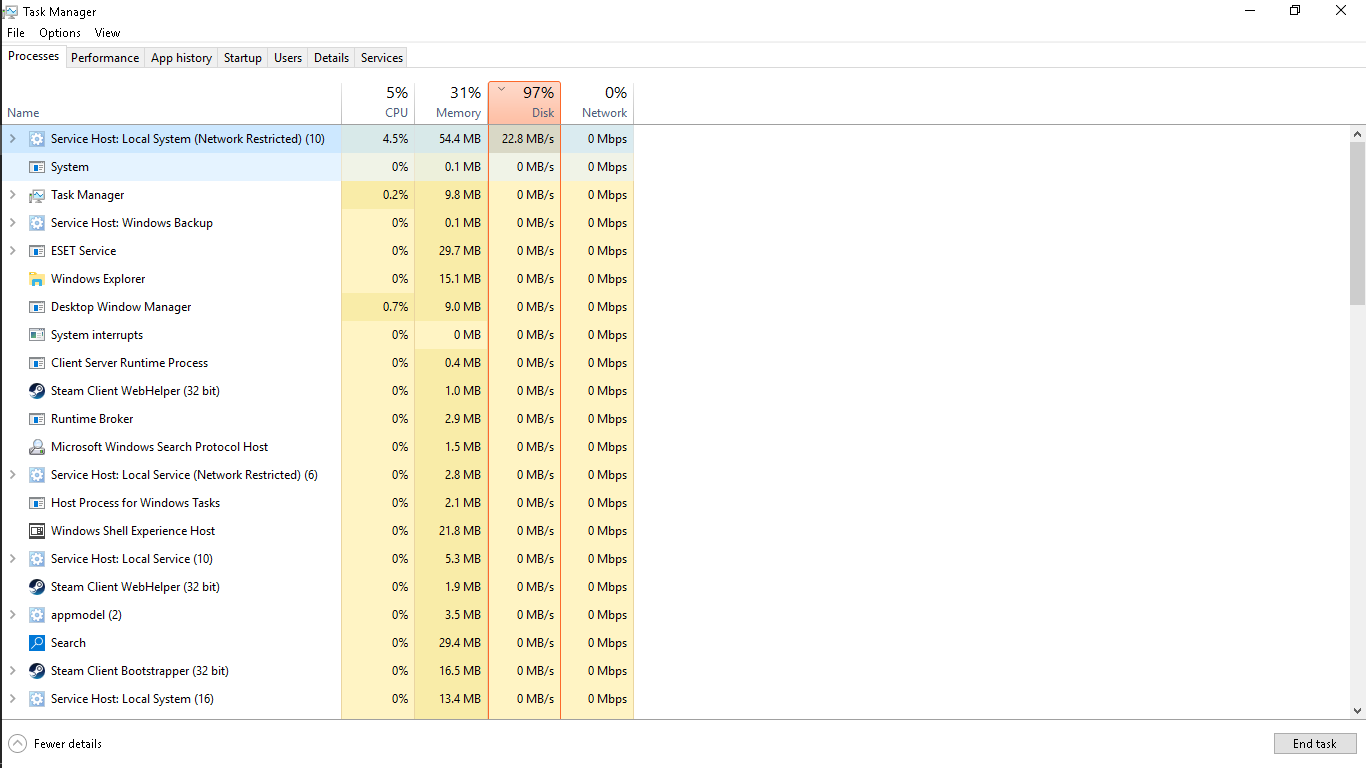Click the 21.8 MB memory value
The height and width of the screenshot is (768, 1366).
tap(460, 531)
